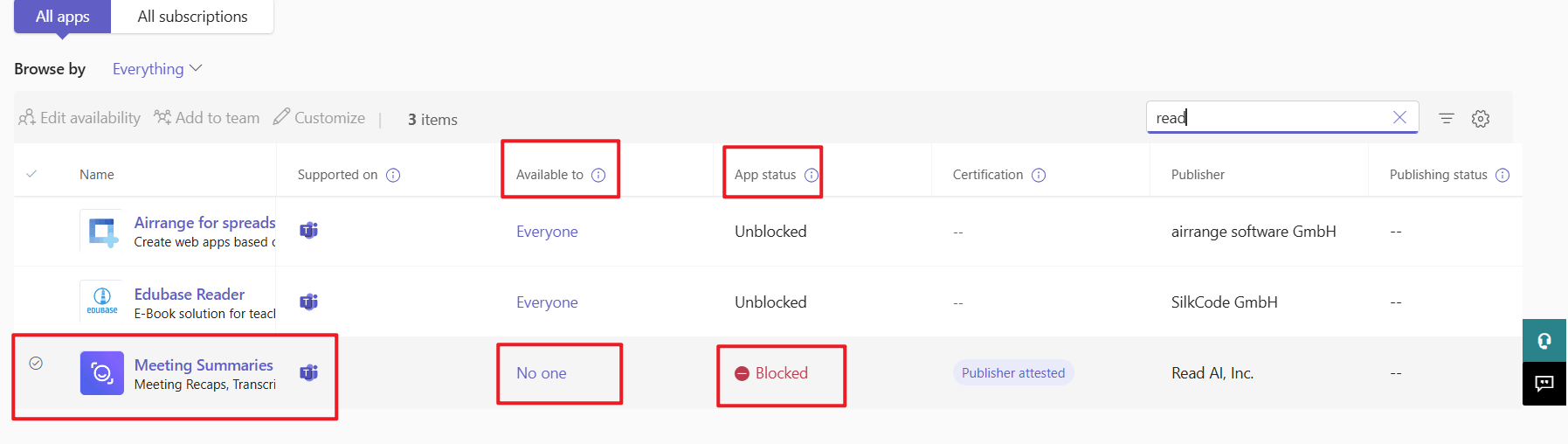Open the feedback chat icon on right edge
Viewport: 1568px width, 444px height.
(x=1544, y=384)
